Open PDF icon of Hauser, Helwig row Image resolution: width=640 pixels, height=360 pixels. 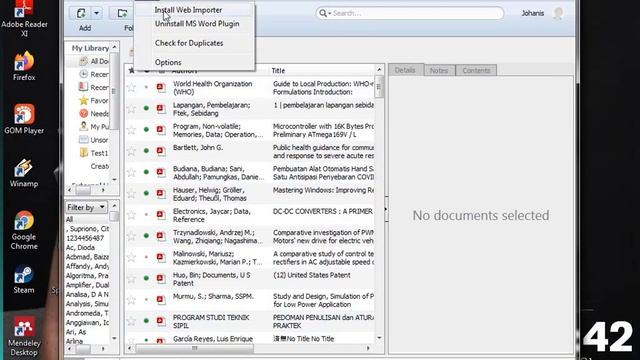click(161, 193)
